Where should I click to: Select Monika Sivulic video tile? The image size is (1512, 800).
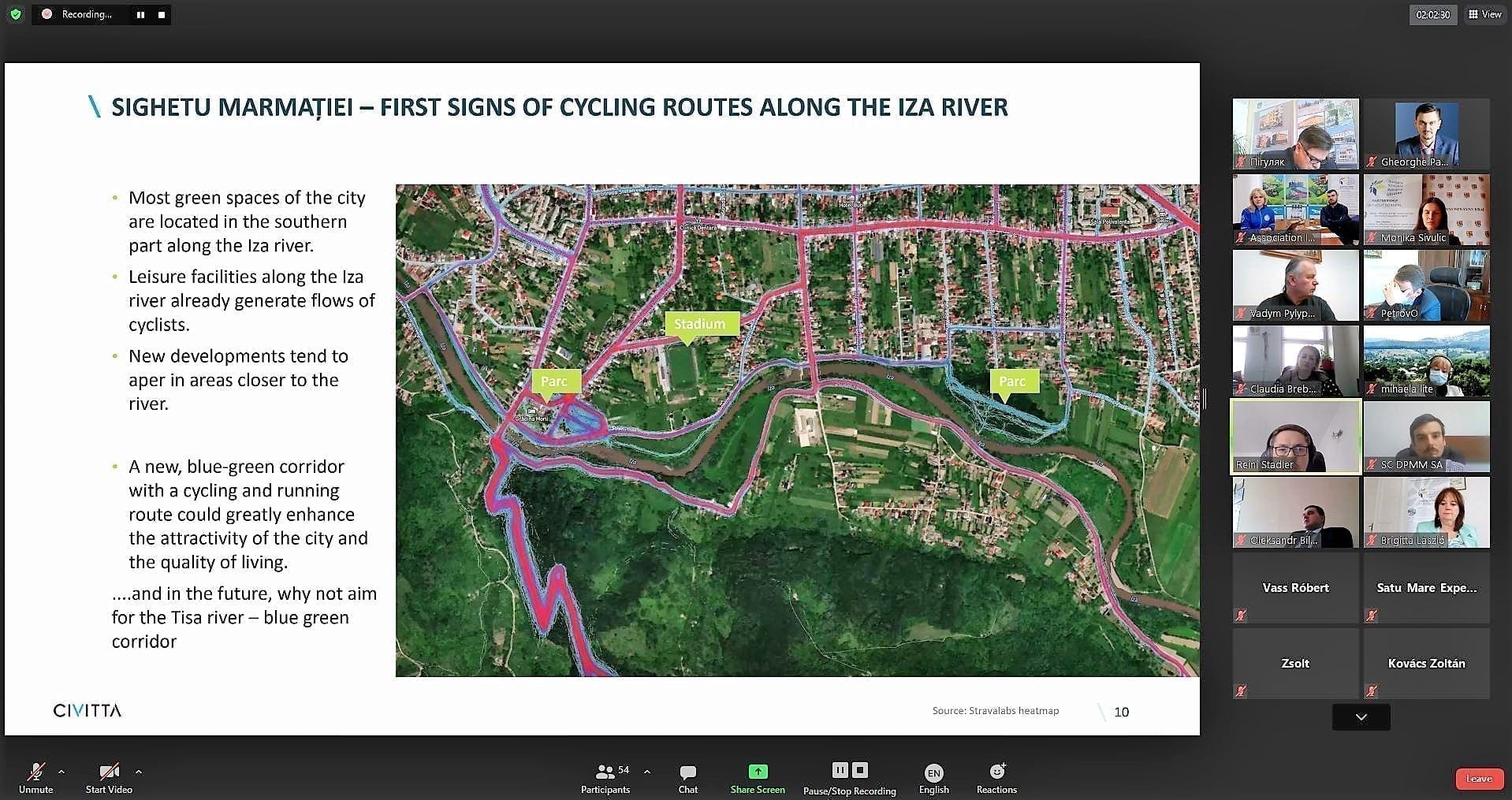[1426, 209]
